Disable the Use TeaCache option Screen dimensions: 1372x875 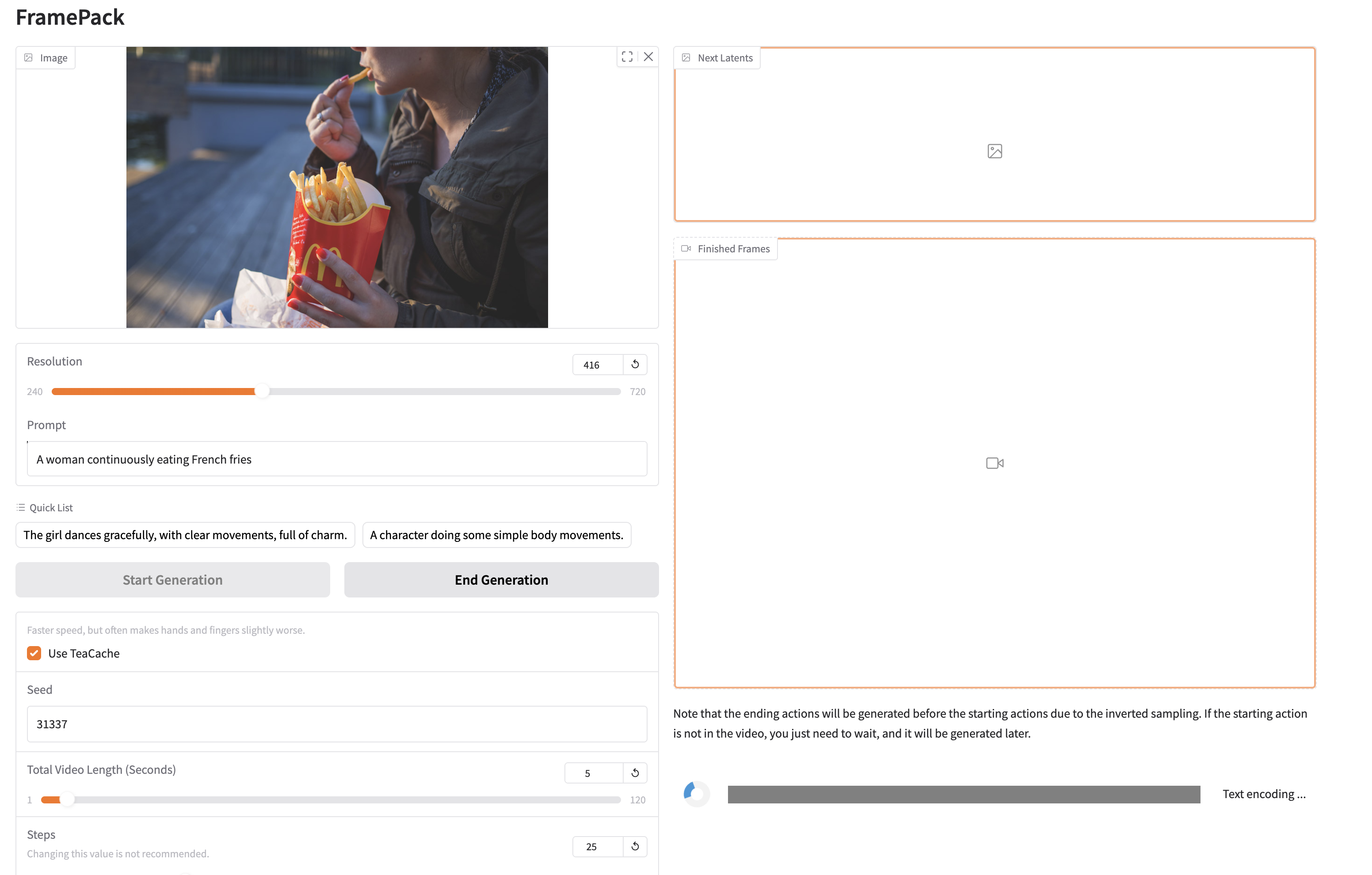coord(34,653)
